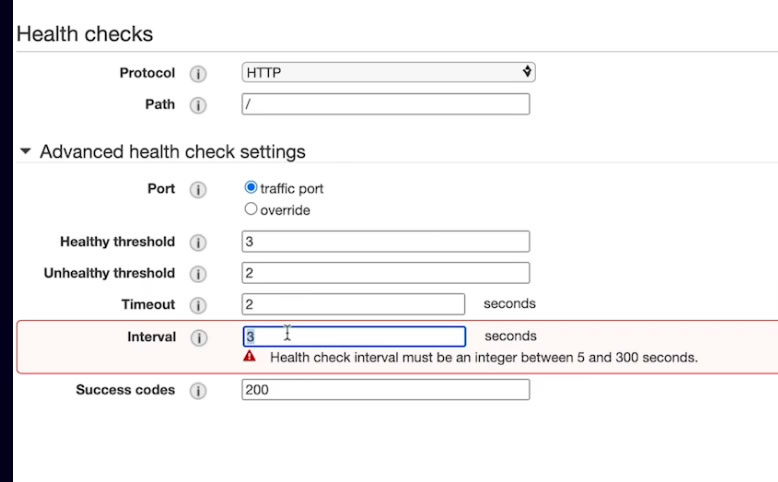The width and height of the screenshot is (778, 482).
Task: Select the traffic port radio button
Action: pyautogui.click(x=251, y=188)
